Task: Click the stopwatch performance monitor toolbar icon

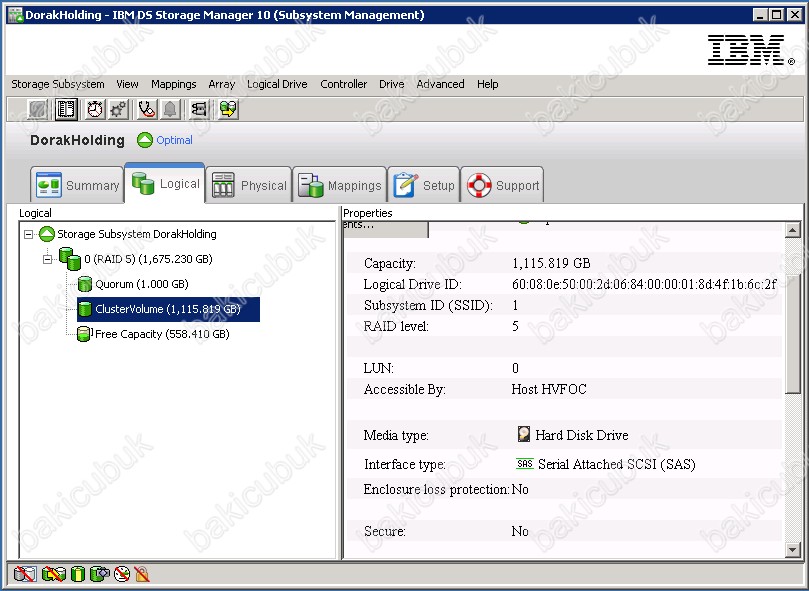Action: (94, 109)
